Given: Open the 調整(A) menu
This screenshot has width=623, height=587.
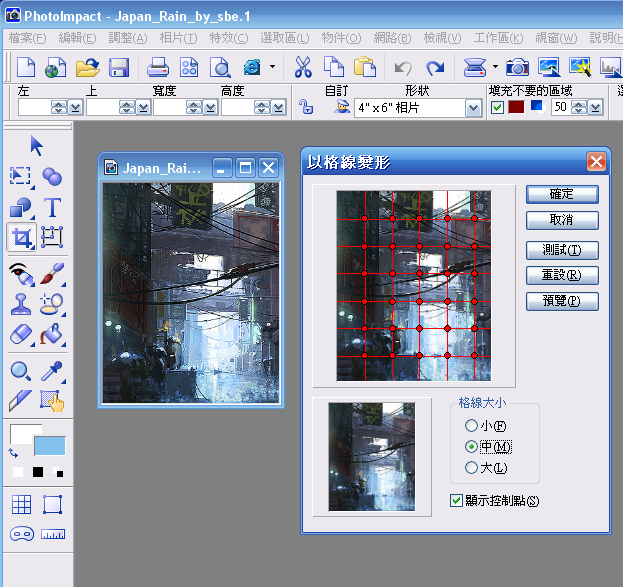Looking at the screenshot, I should point(128,38).
